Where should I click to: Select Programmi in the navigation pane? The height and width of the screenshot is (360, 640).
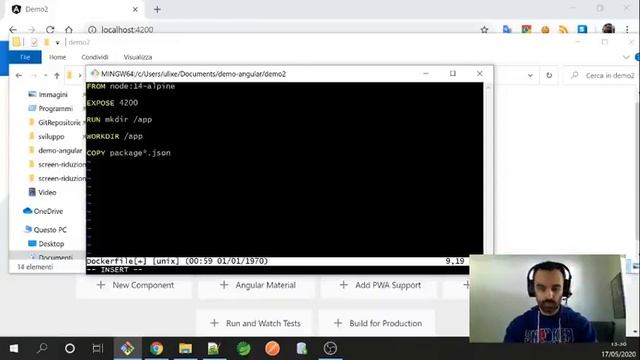(x=56, y=109)
